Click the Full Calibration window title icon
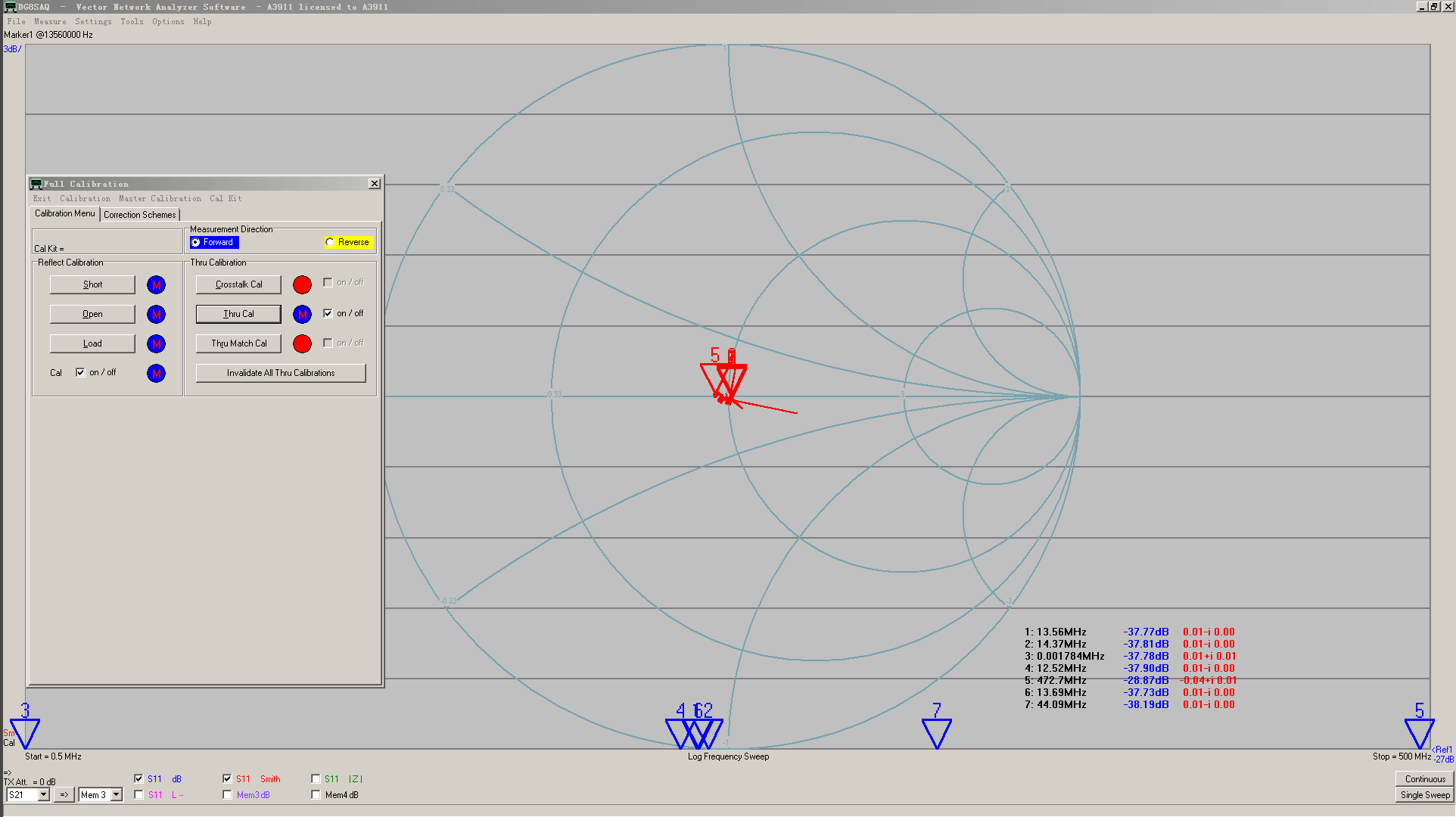The width and height of the screenshot is (1456, 817). click(36, 184)
